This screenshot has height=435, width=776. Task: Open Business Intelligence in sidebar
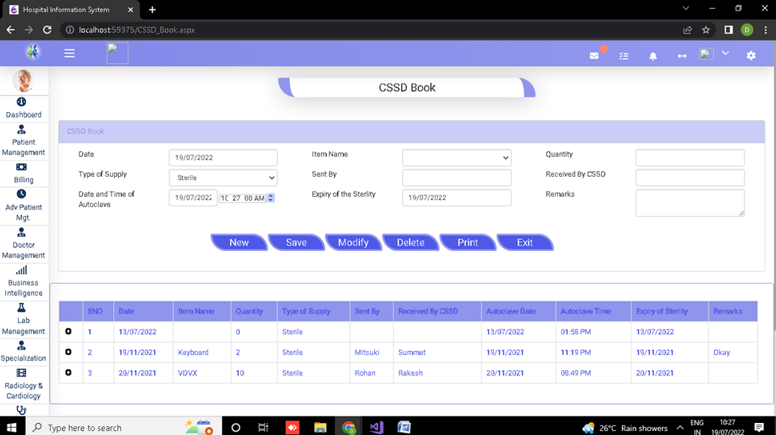coord(23,282)
